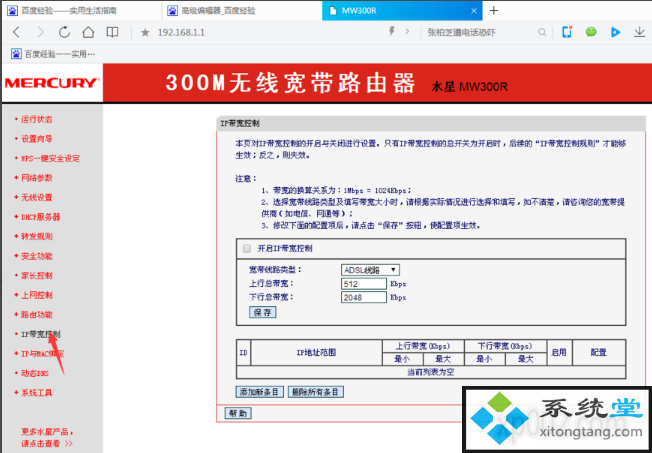This screenshot has width=652, height=453.
Task: Click the browser forward arrow
Action: tap(40, 32)
